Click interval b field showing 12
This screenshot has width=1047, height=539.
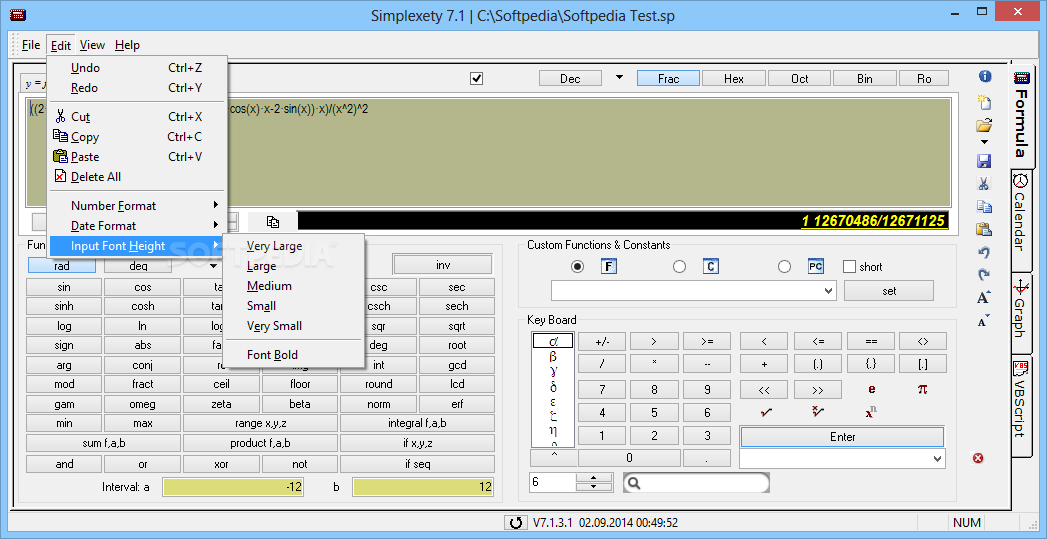pos(423,487)
